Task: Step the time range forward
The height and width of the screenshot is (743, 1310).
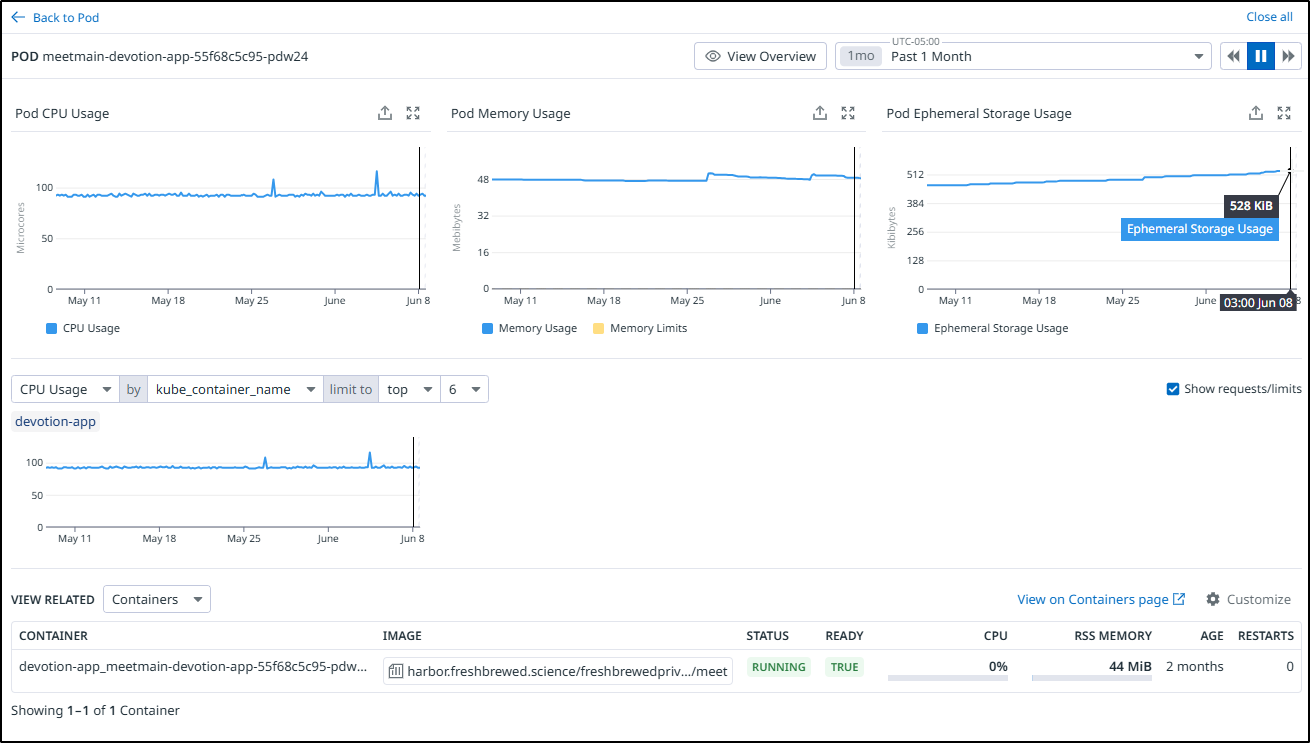Action: (x=1288, y=56)
